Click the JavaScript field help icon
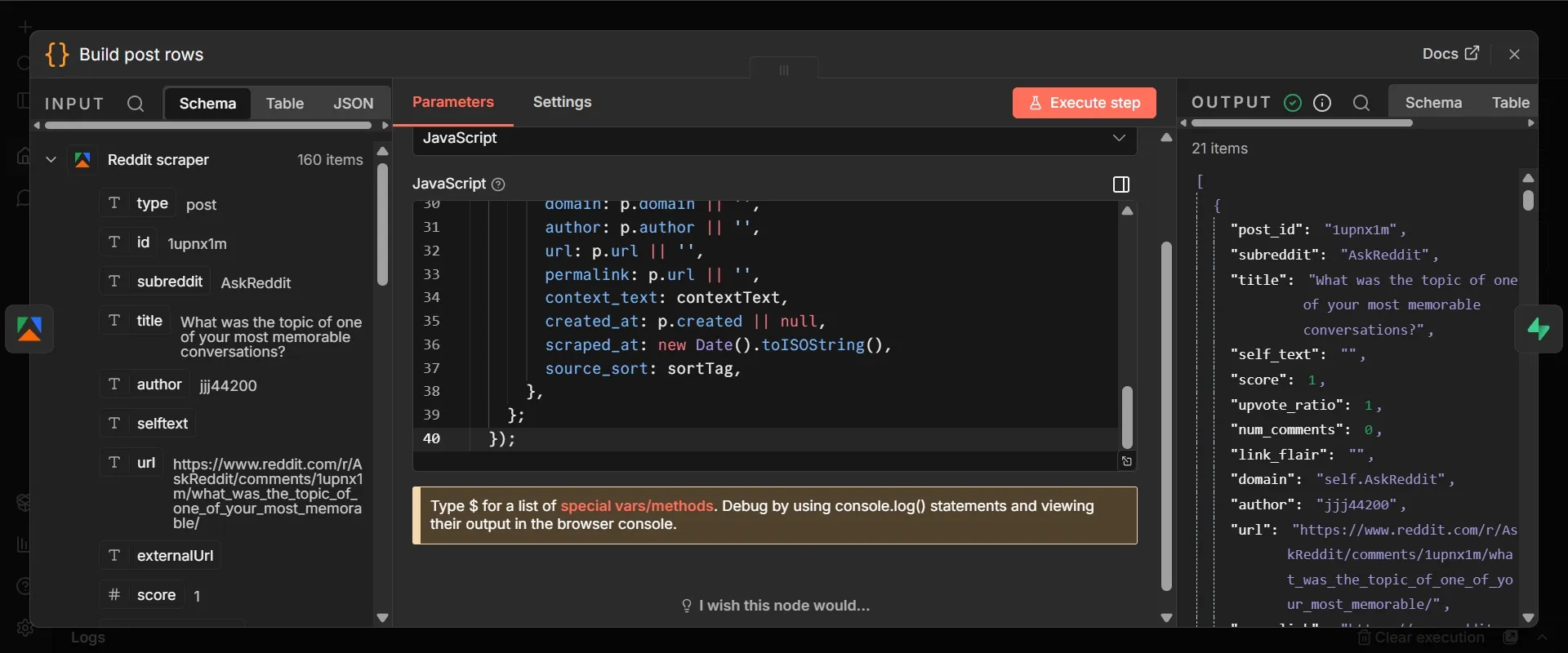Viewport: 1568px width, 653px height. point(498,184)
